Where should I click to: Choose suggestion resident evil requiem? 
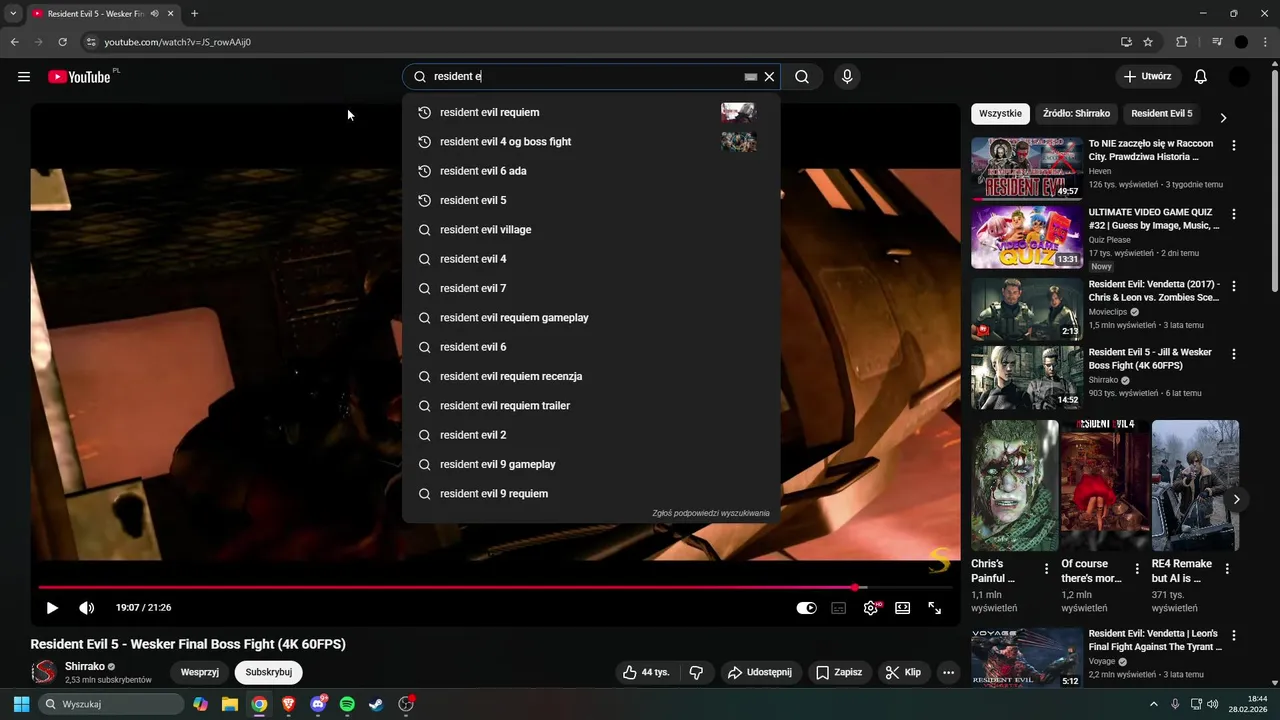pos(591,113)
